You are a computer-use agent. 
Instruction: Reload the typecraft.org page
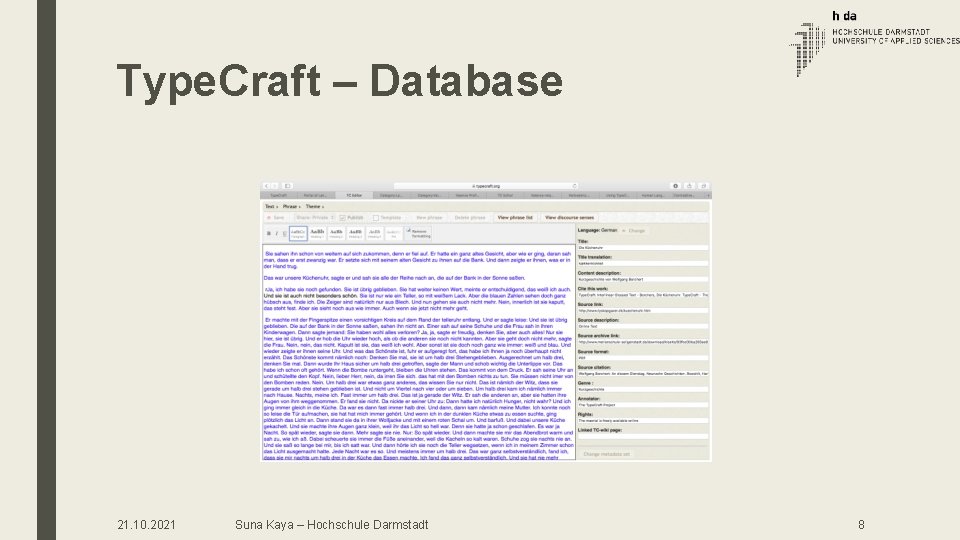[x=574, y=186]
